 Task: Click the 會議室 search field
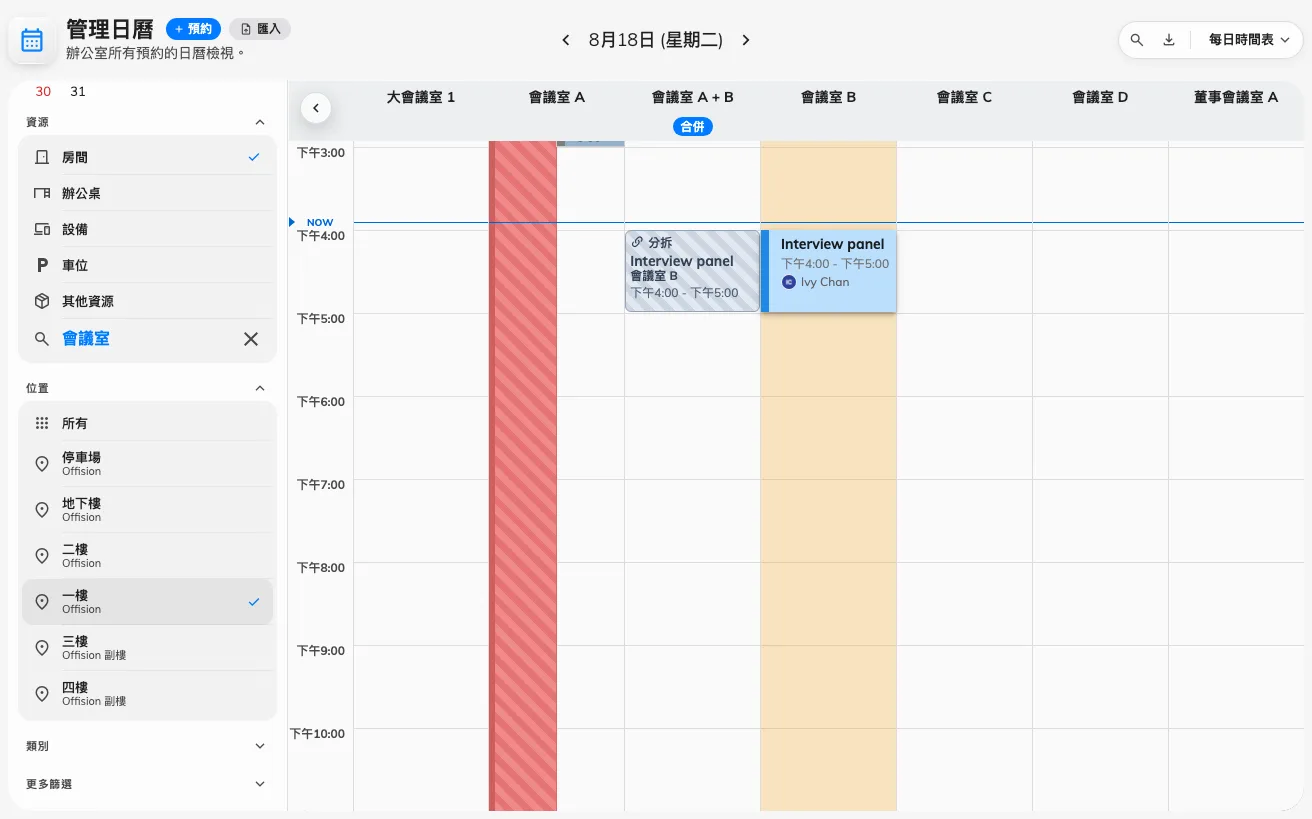147,339
